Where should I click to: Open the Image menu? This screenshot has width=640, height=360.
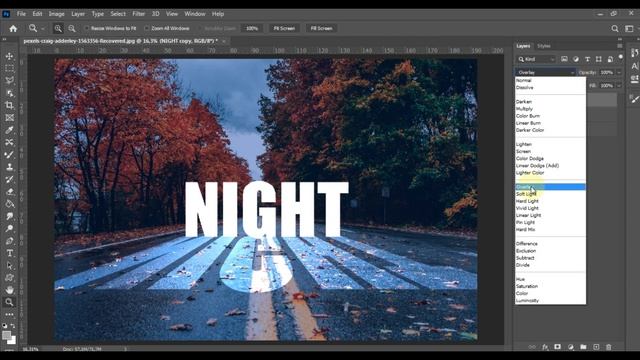pyautogui.click(x=57, y=14)
